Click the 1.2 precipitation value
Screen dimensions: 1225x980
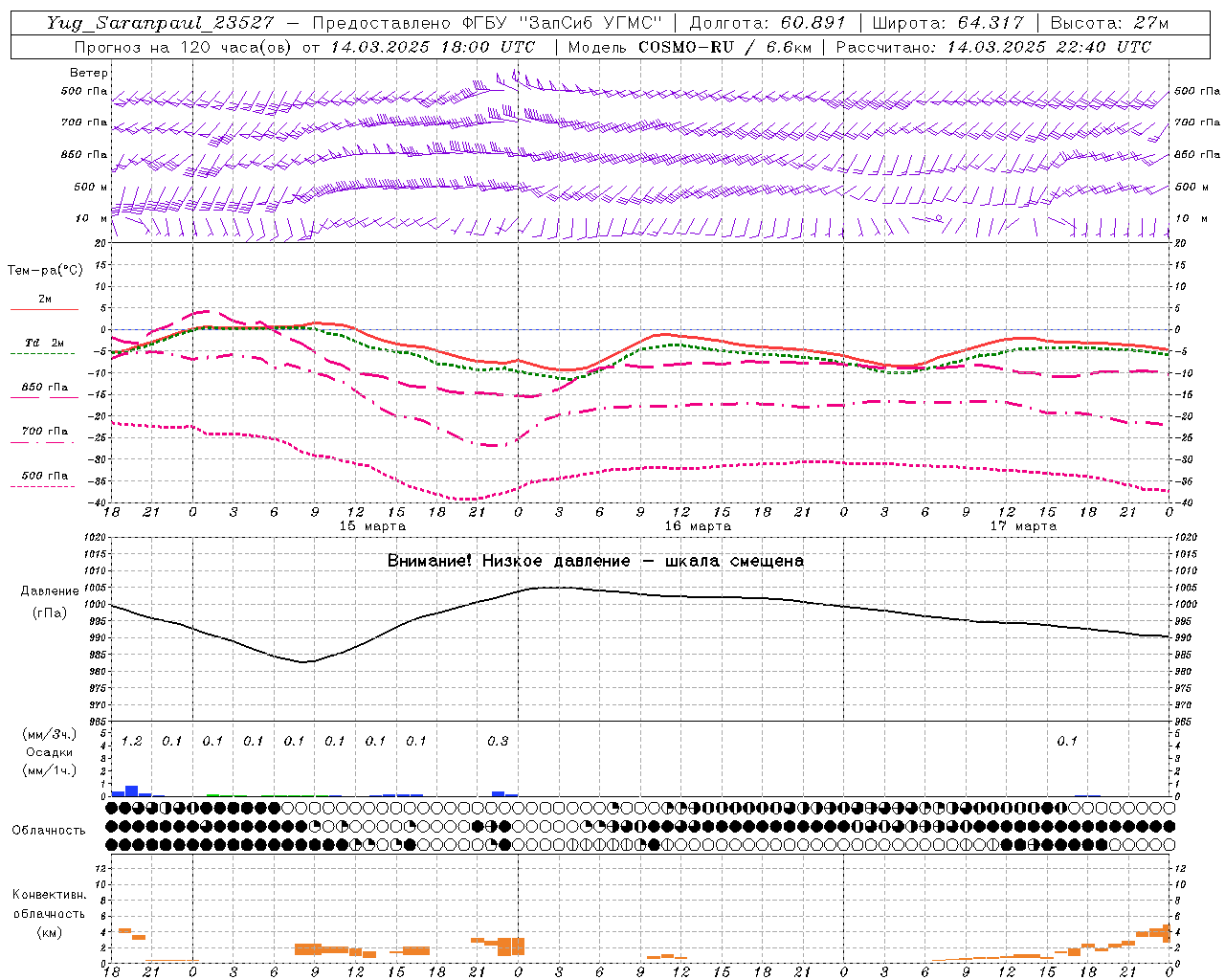[131, 742]
